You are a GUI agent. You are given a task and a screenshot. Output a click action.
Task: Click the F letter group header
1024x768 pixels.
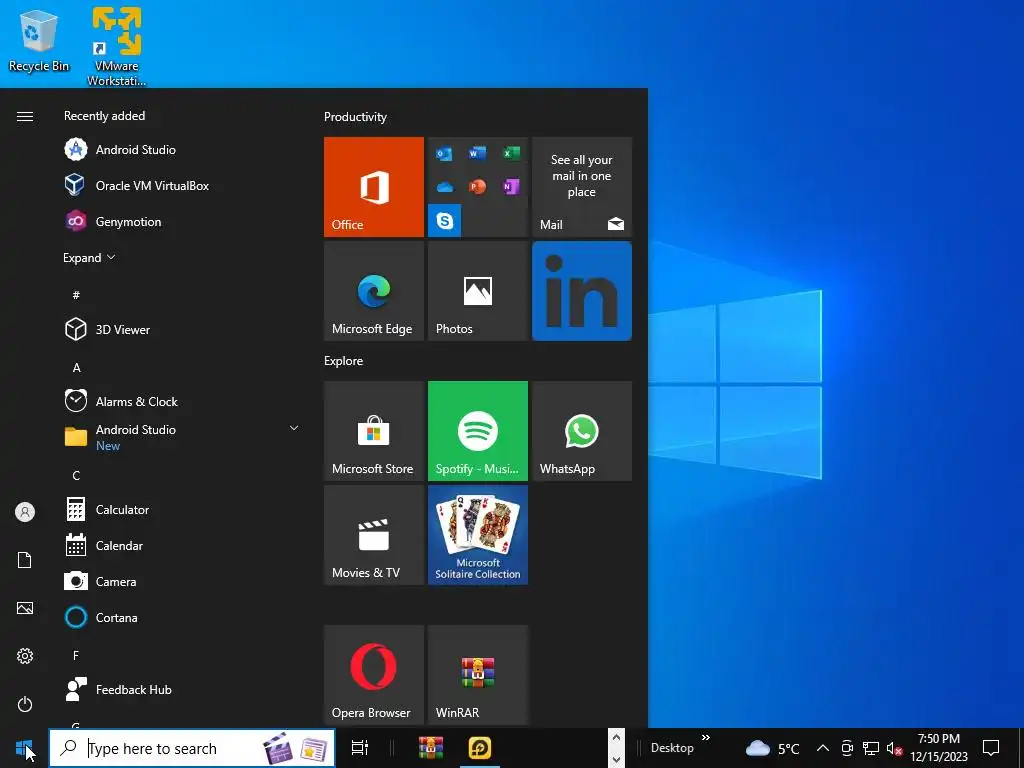click(76, 655)
